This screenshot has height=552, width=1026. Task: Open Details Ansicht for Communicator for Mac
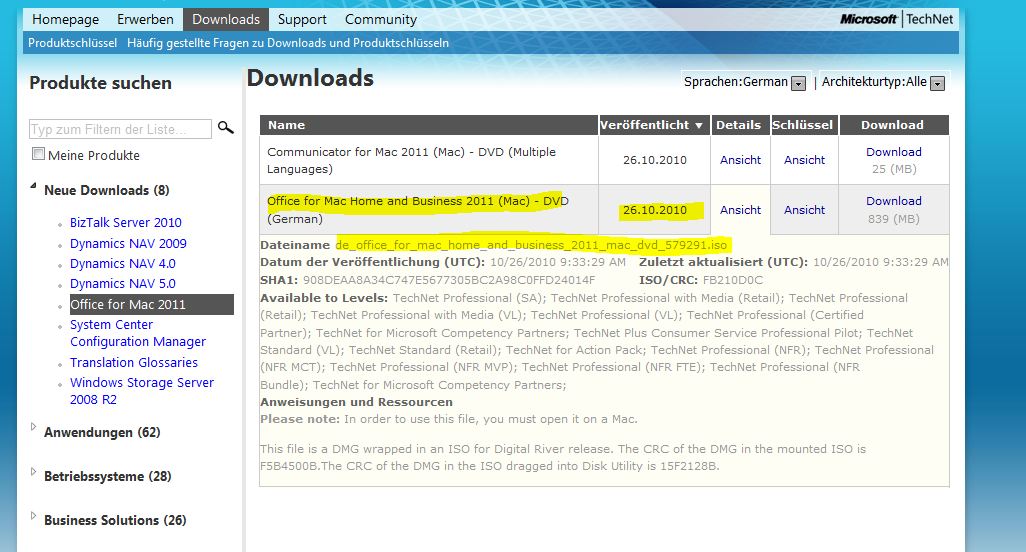tap(740, 160)
